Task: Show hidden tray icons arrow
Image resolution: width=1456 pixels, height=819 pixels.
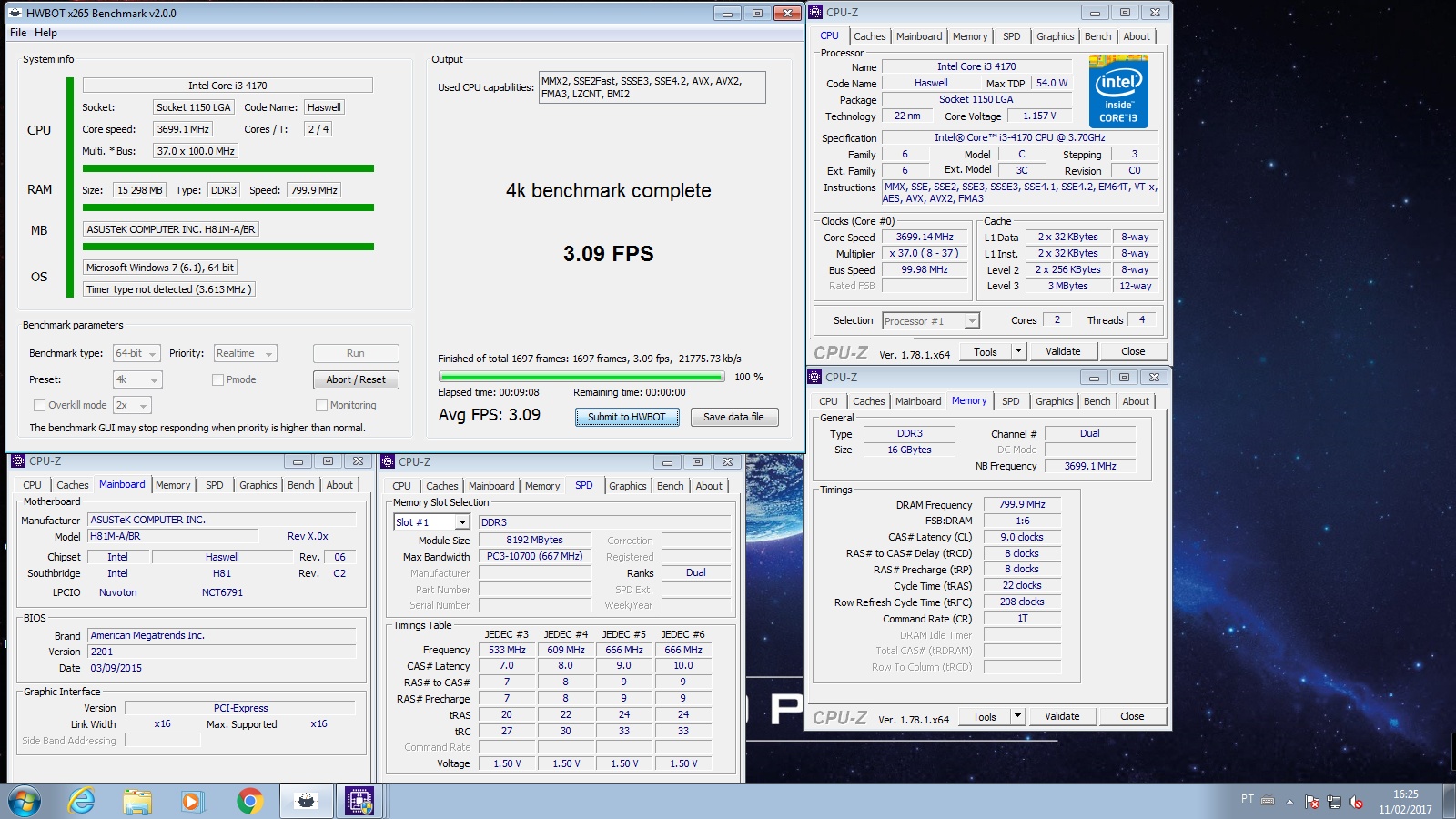Action: 1289,802
